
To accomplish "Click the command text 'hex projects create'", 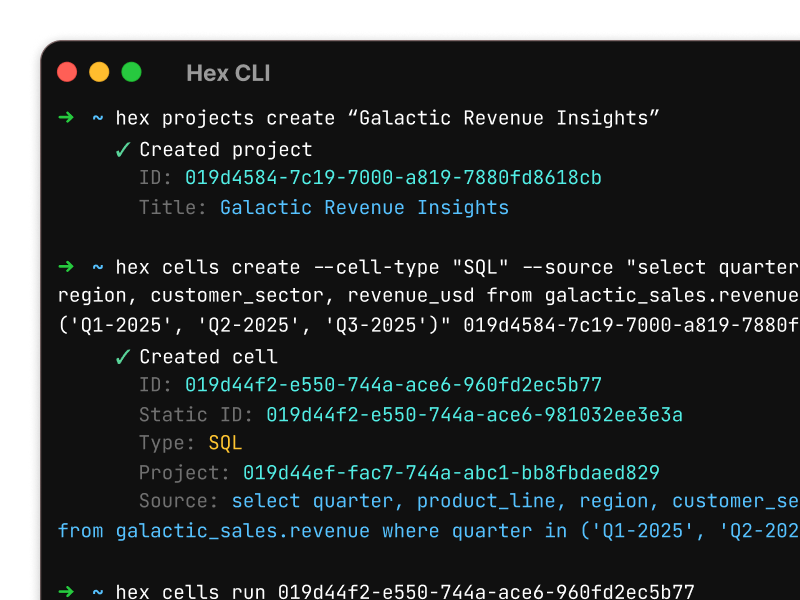I will pos(225,118).
